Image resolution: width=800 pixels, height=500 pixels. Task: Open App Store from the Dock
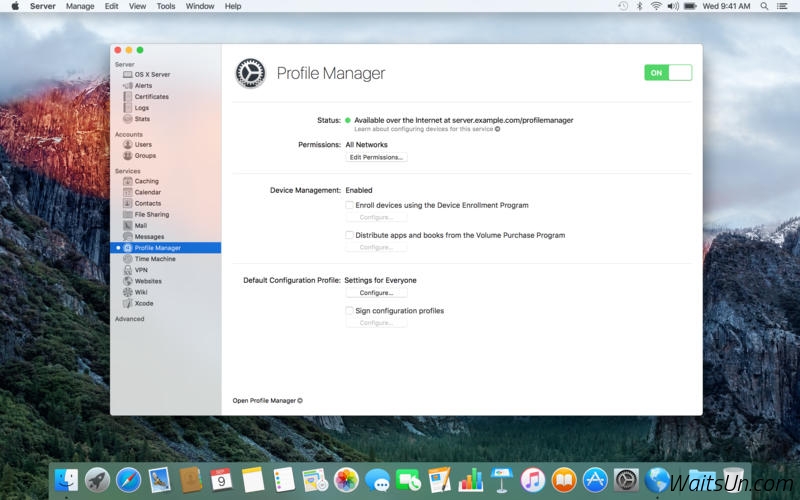595,480
